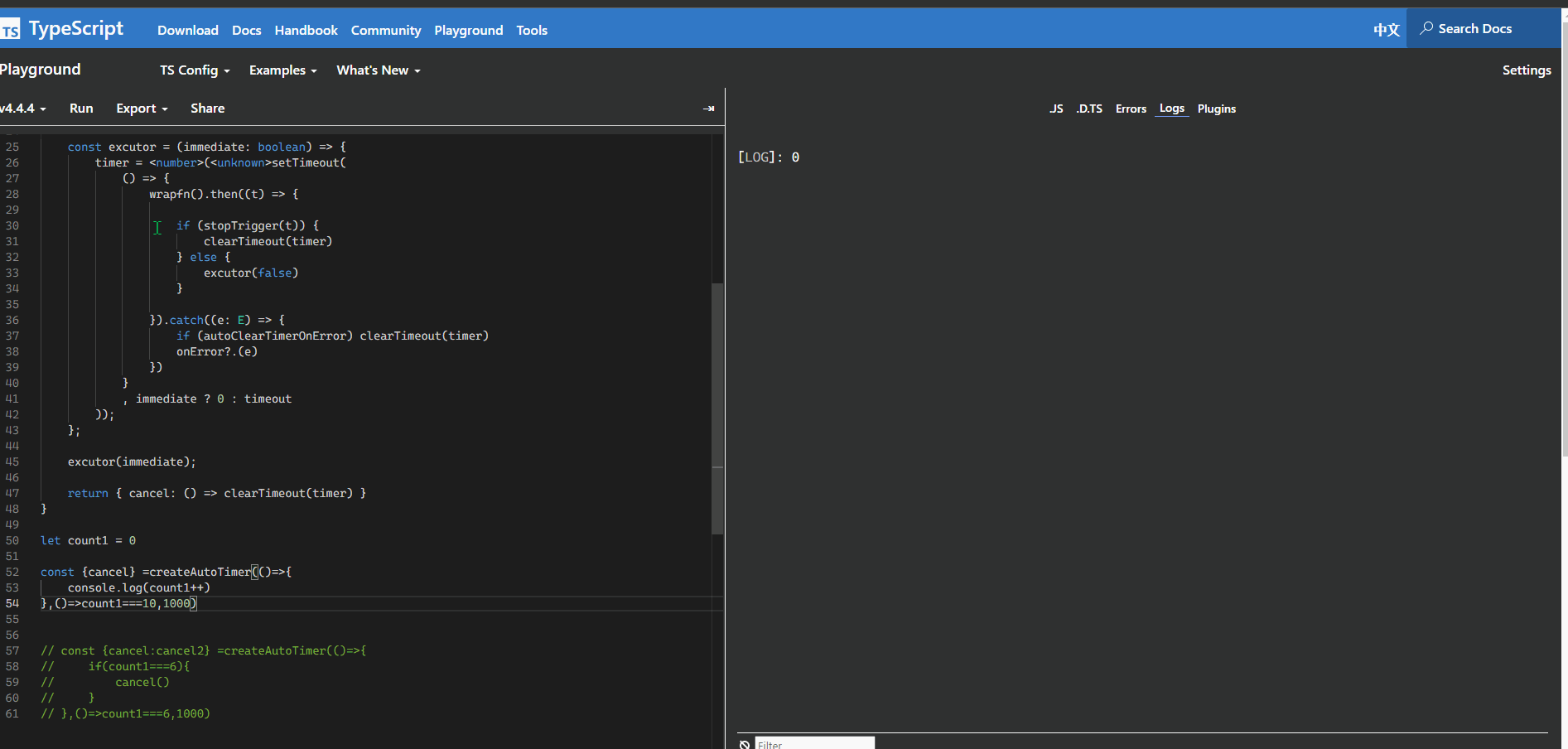The width and height of the screenshot is (1568, 749).
Task: Click line number 54 in the gutter
Action: (12, 603)
